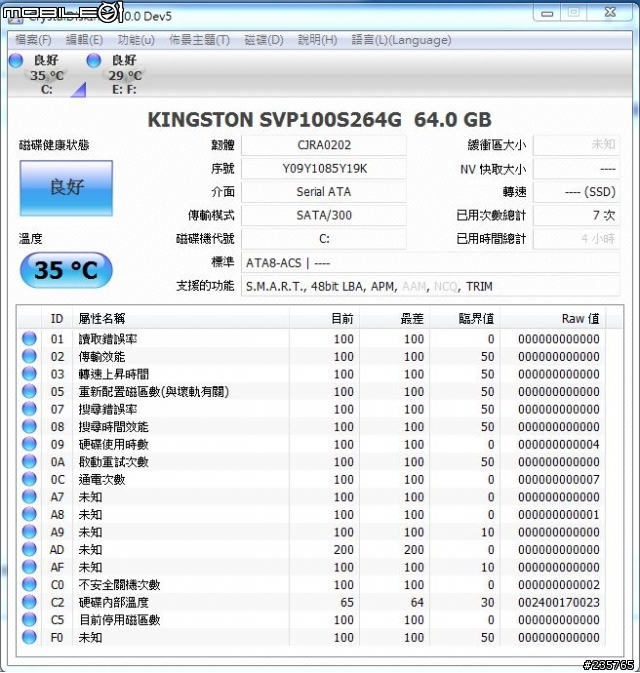Click status icon for attribute 01 讀取錯誤率
The height and width of the screenshot is (673, 640).
pos(29,339)
